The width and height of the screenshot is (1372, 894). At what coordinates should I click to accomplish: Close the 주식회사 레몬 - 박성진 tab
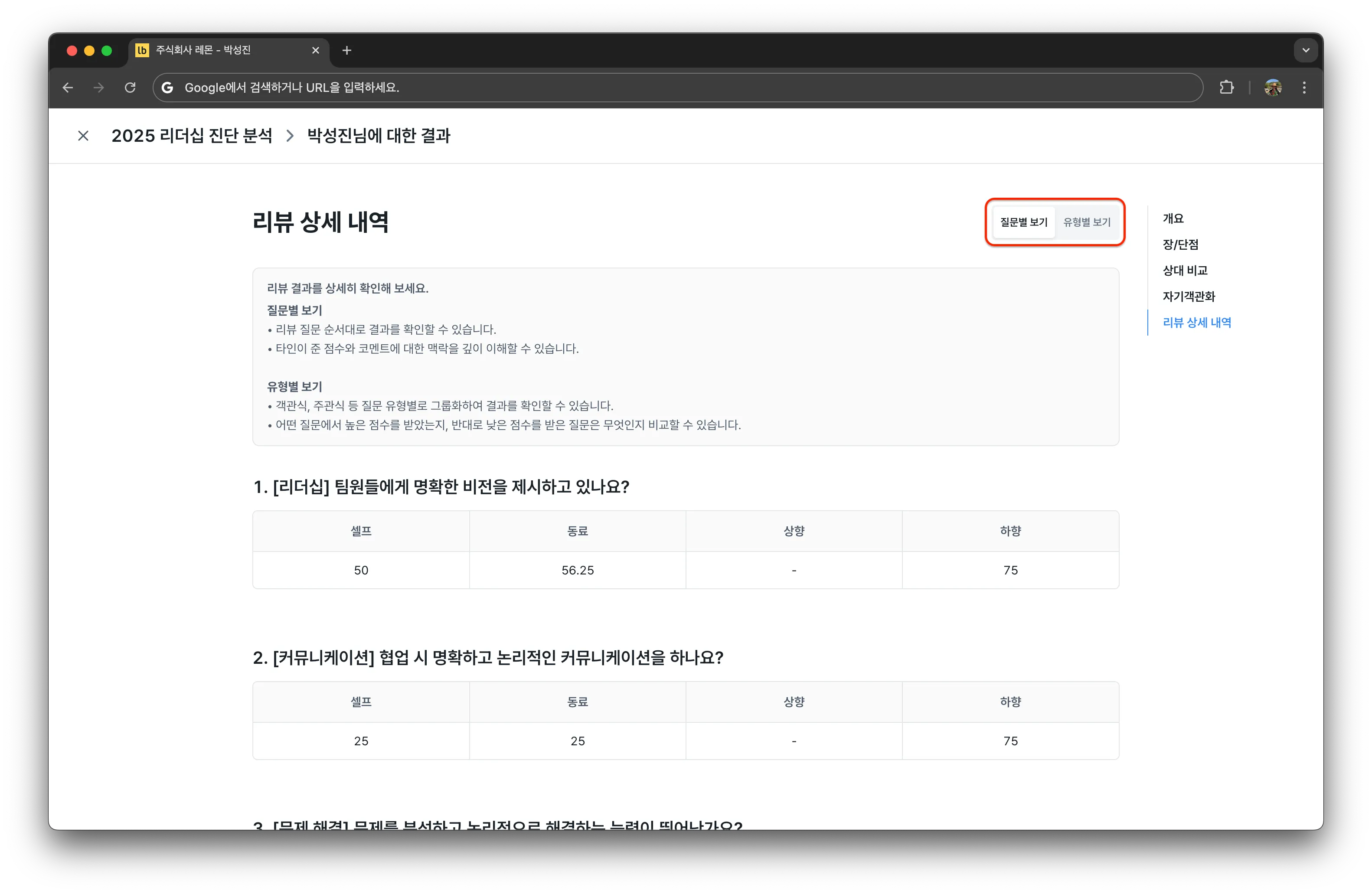315,51
